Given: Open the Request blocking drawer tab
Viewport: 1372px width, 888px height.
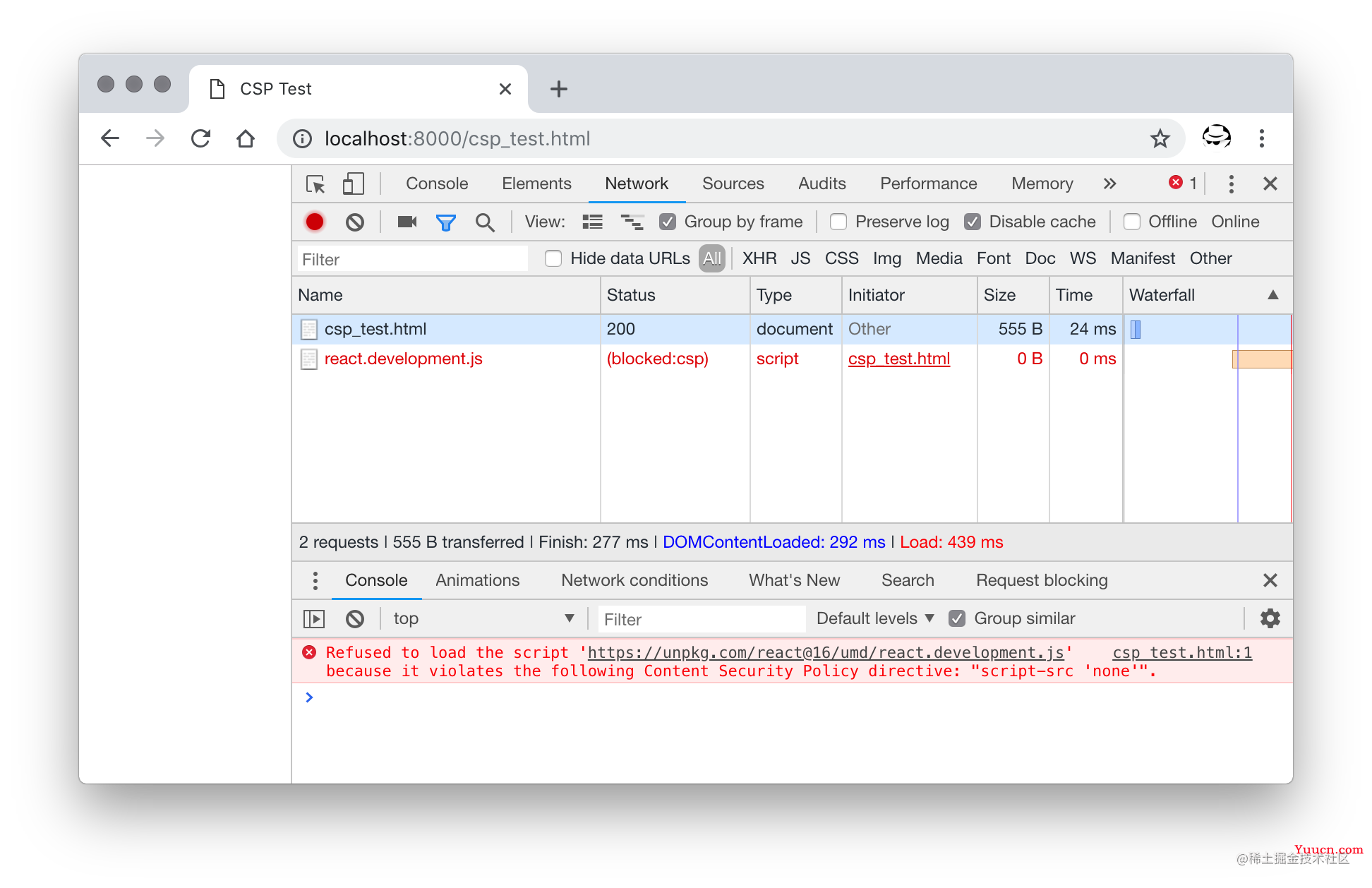Looking at the screenshot, I should pyautogui.click(x=1042, y=580).
